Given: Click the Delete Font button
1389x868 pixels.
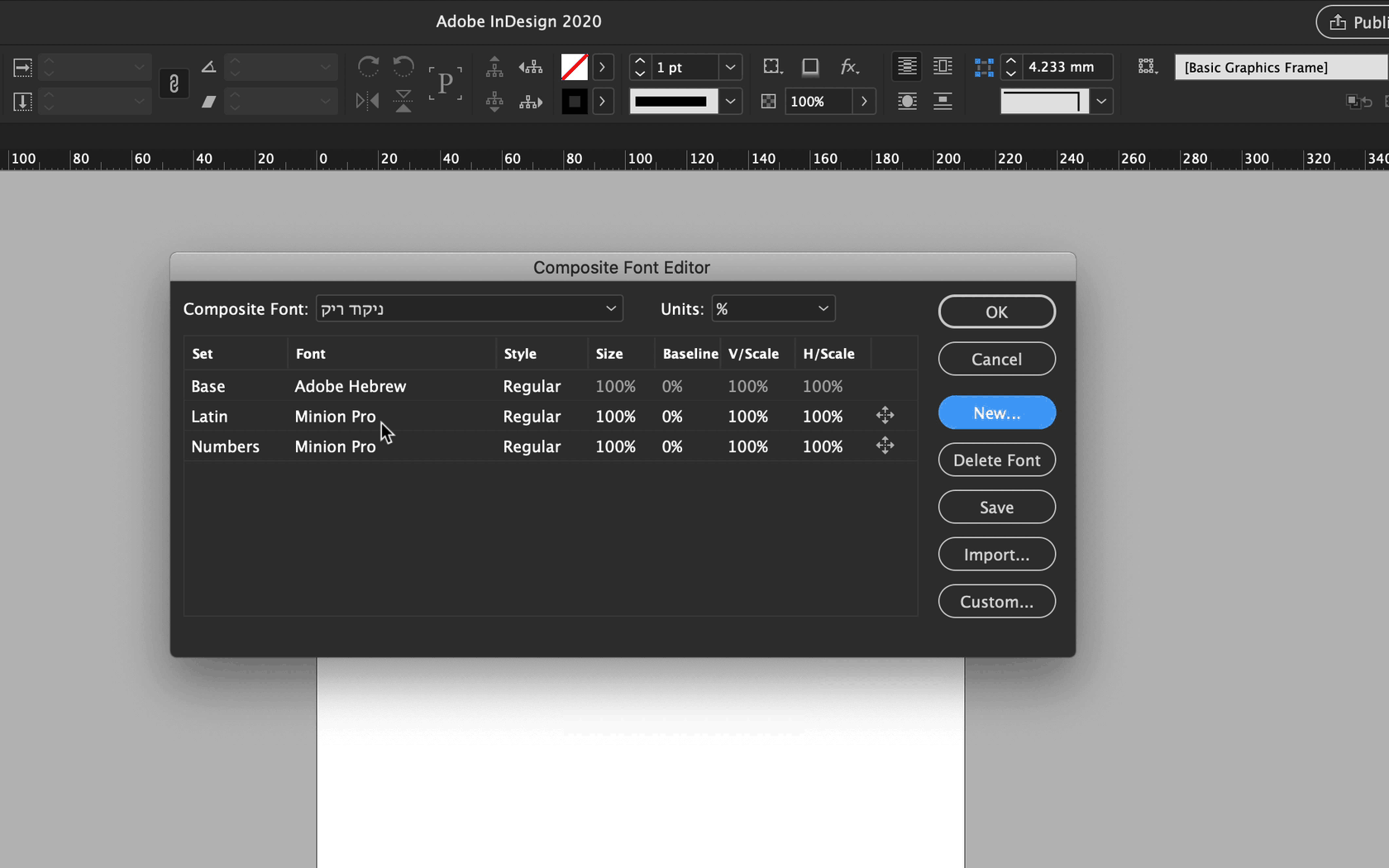Looking at the screenshot, I should coord(996,460).
